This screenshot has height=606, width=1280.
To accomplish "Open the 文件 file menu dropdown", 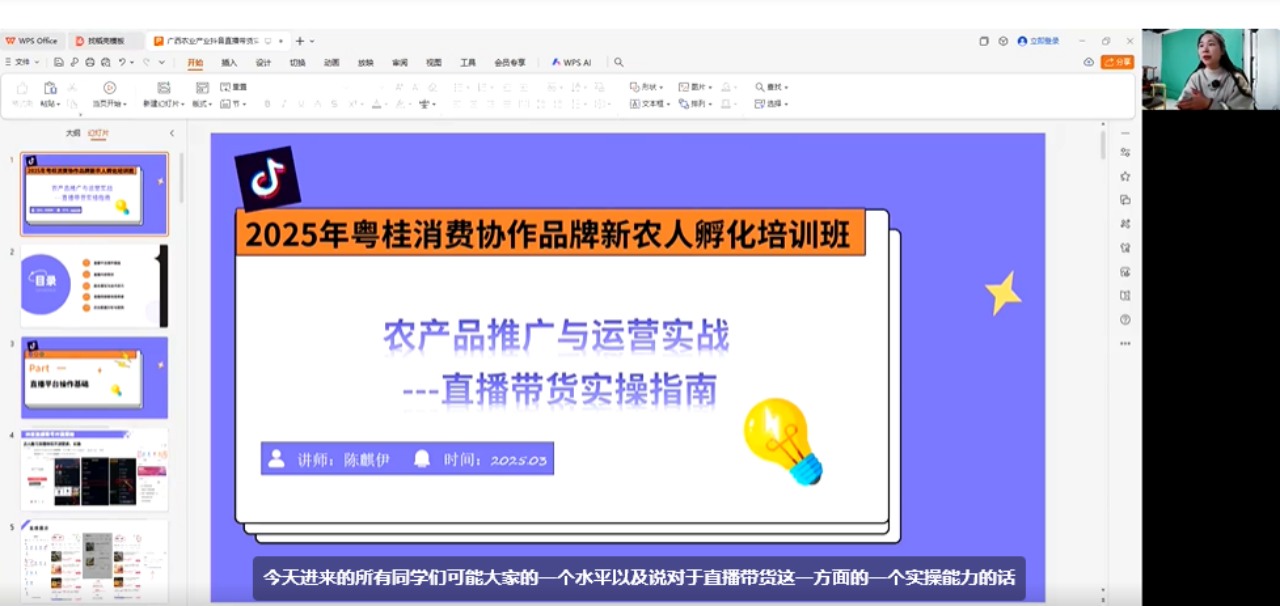I will click(x=21, y=62).
